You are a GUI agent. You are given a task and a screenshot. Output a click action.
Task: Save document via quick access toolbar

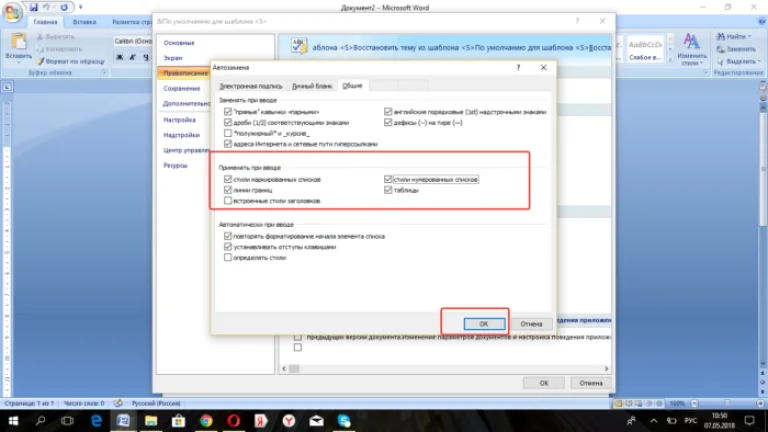33,7
